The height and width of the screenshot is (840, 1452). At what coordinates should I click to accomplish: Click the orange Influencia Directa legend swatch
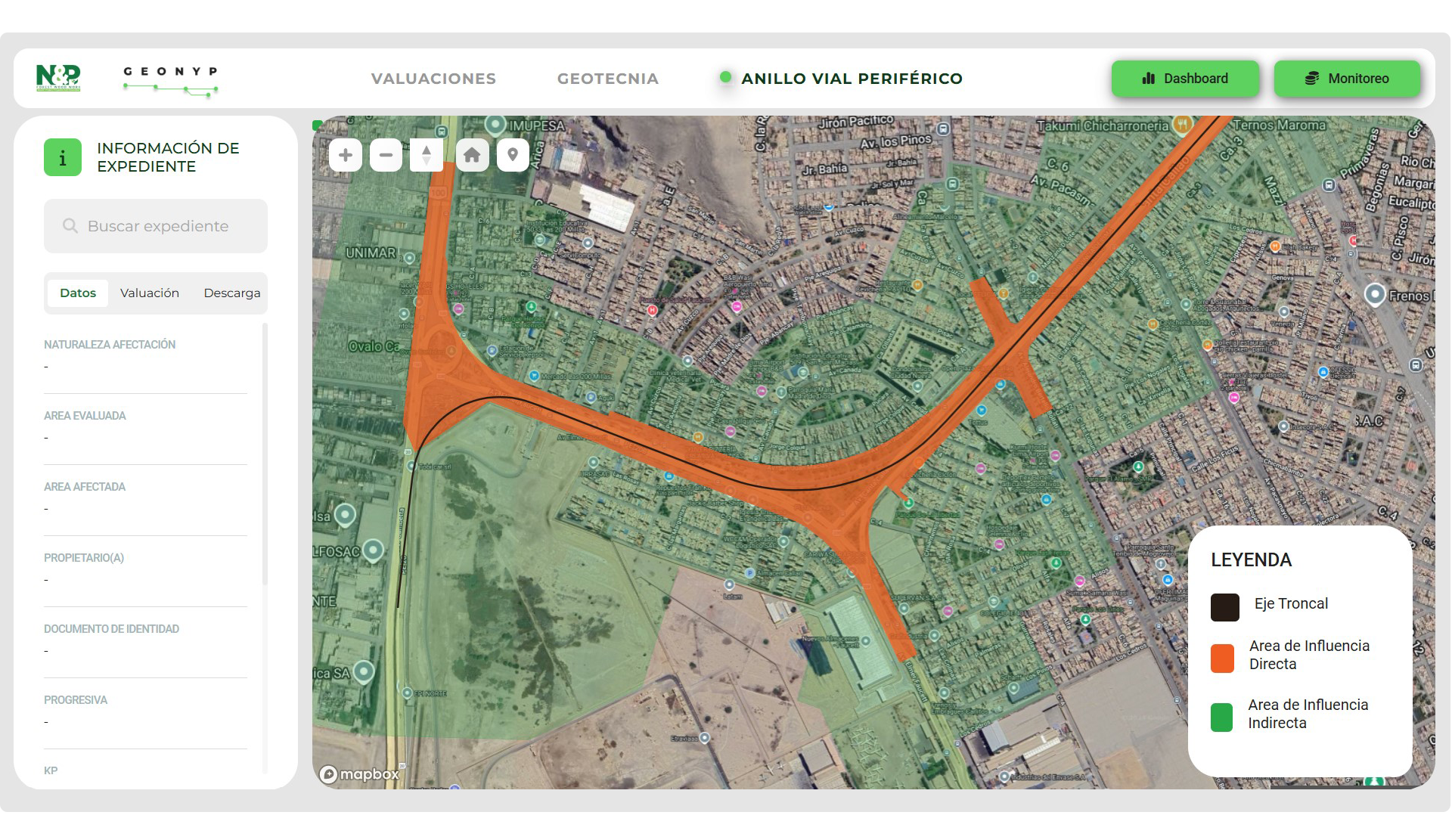click(1222, 658)
